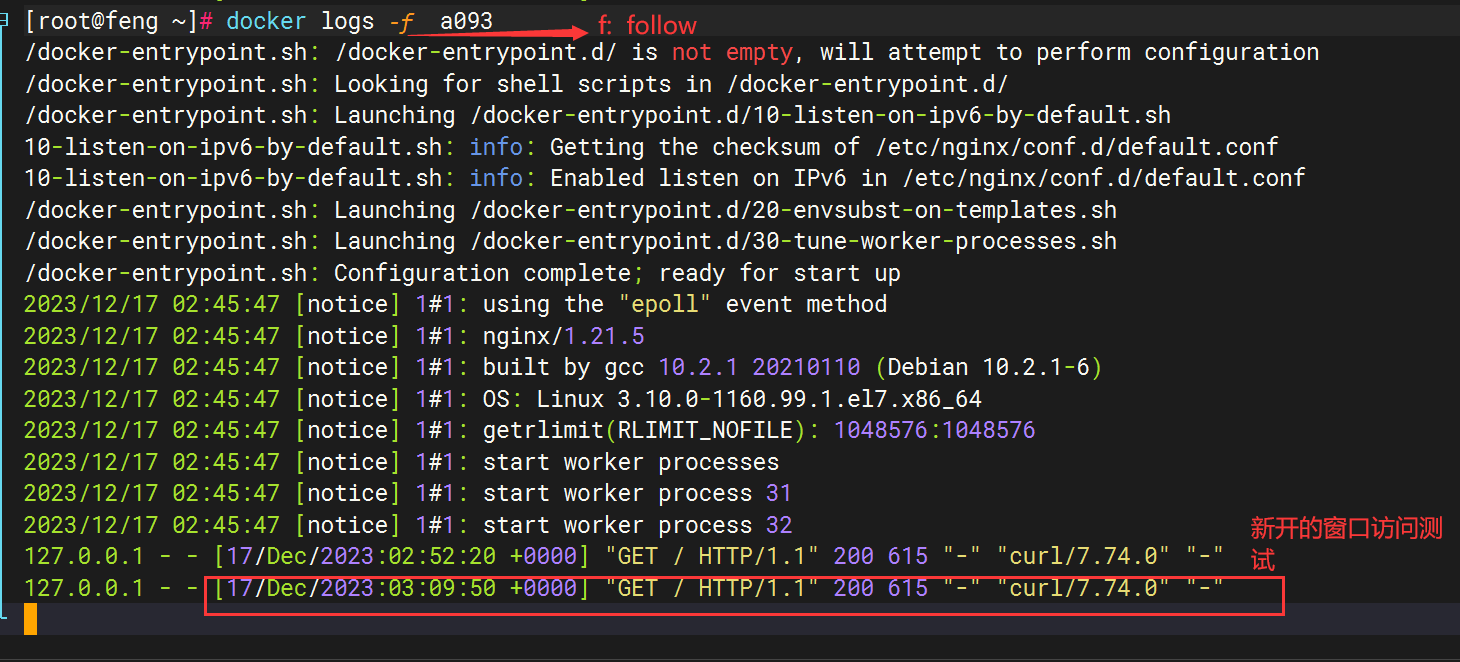1460x662 pixels.
Task: Click the getrlimit(RLIMIT_NOFILE) line
Action: point(530,430)
